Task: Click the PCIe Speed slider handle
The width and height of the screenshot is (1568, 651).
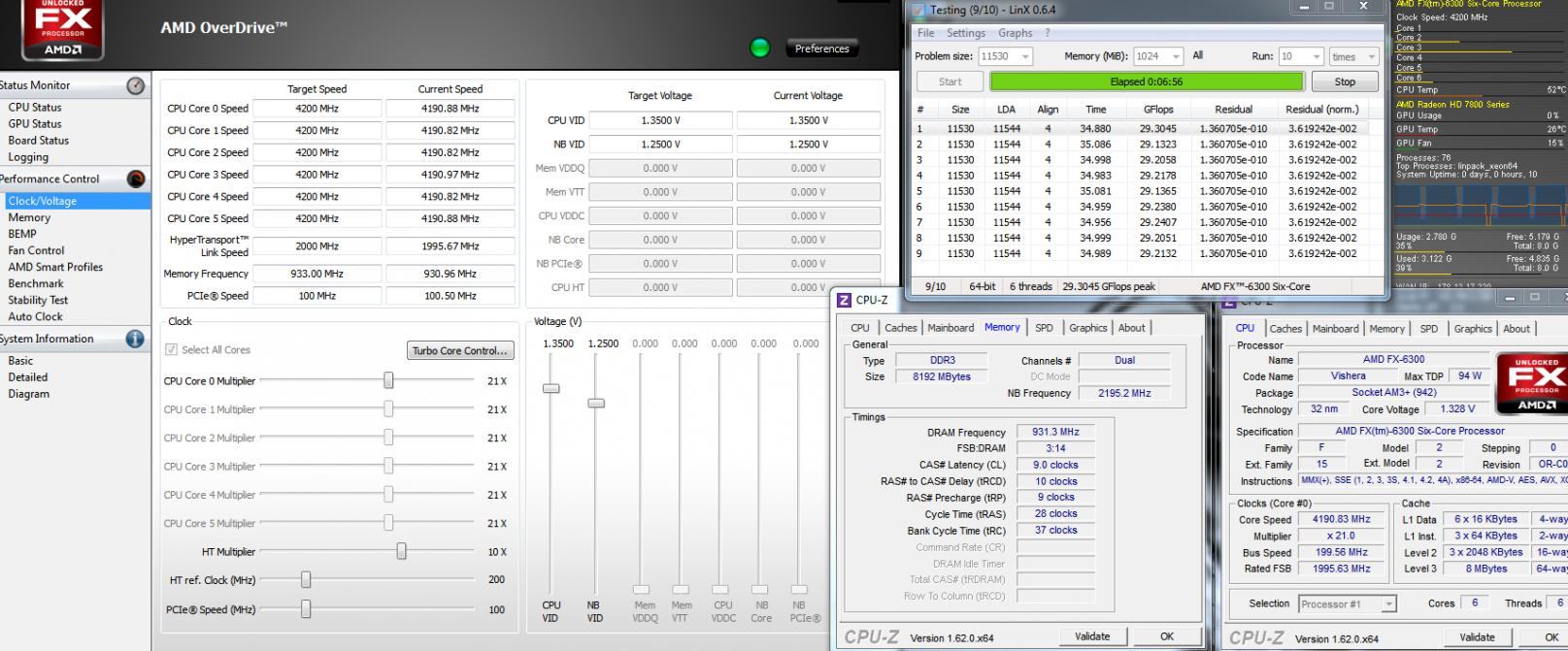Action: (306, 608)
